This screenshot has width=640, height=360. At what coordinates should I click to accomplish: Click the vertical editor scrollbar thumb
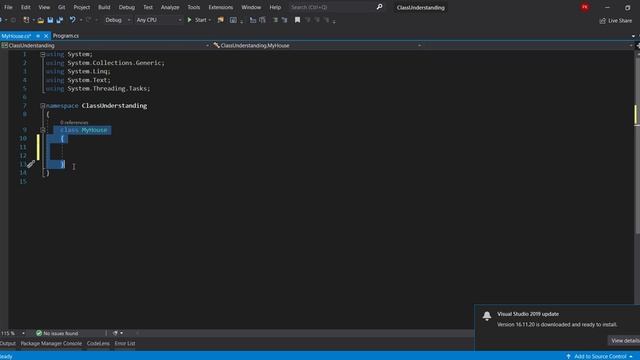tap(637, 145)
